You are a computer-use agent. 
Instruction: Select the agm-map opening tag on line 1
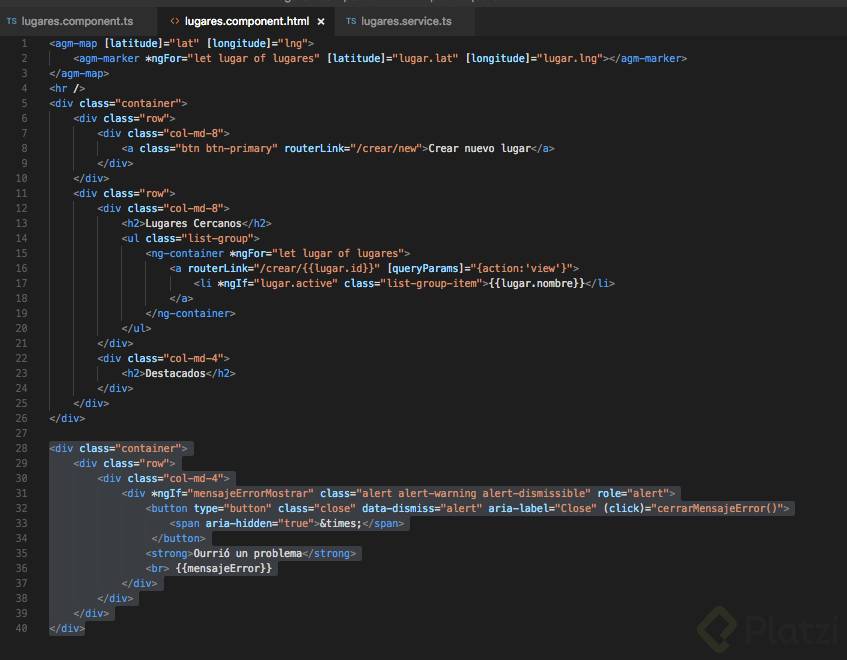pos(75,43)
